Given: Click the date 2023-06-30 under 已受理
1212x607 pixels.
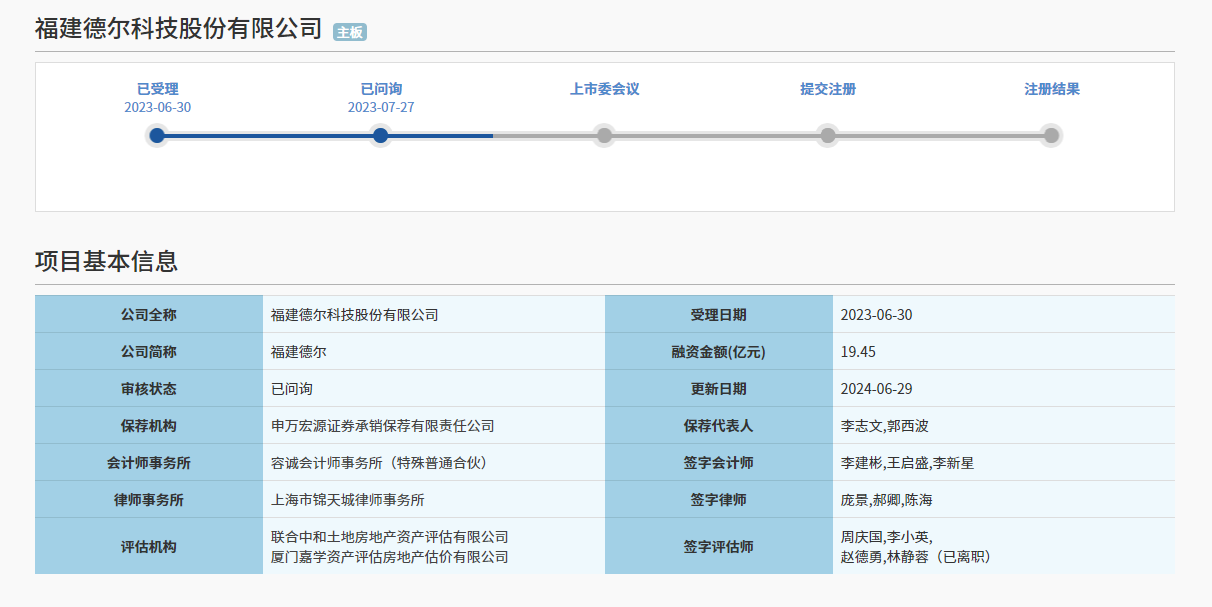Looking at the screenshot, I should 157,107.
